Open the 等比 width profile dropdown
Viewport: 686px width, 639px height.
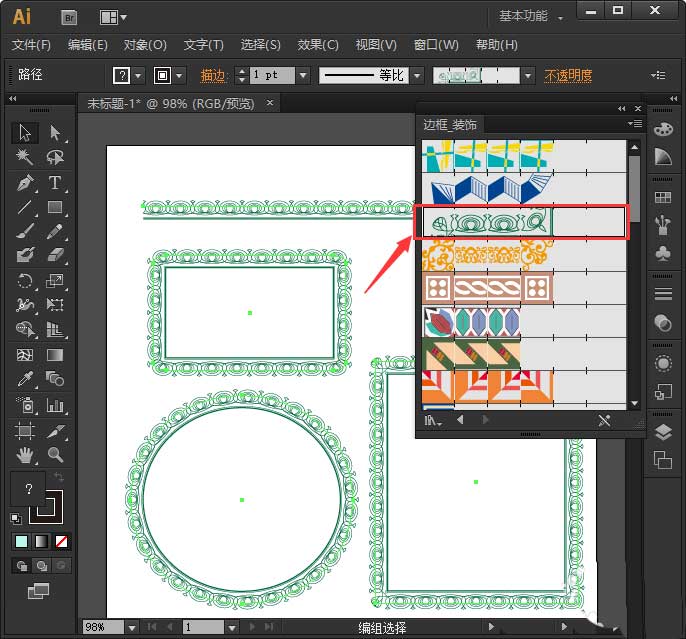click(x=417, y=76)
